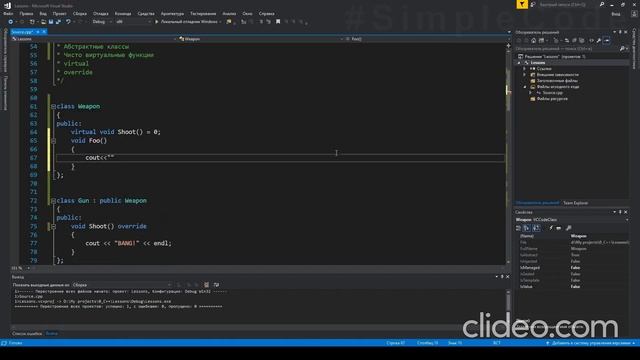Switch to the Solution Explorer bottom tab
This screenshot has height=360, width=640.
537,203
